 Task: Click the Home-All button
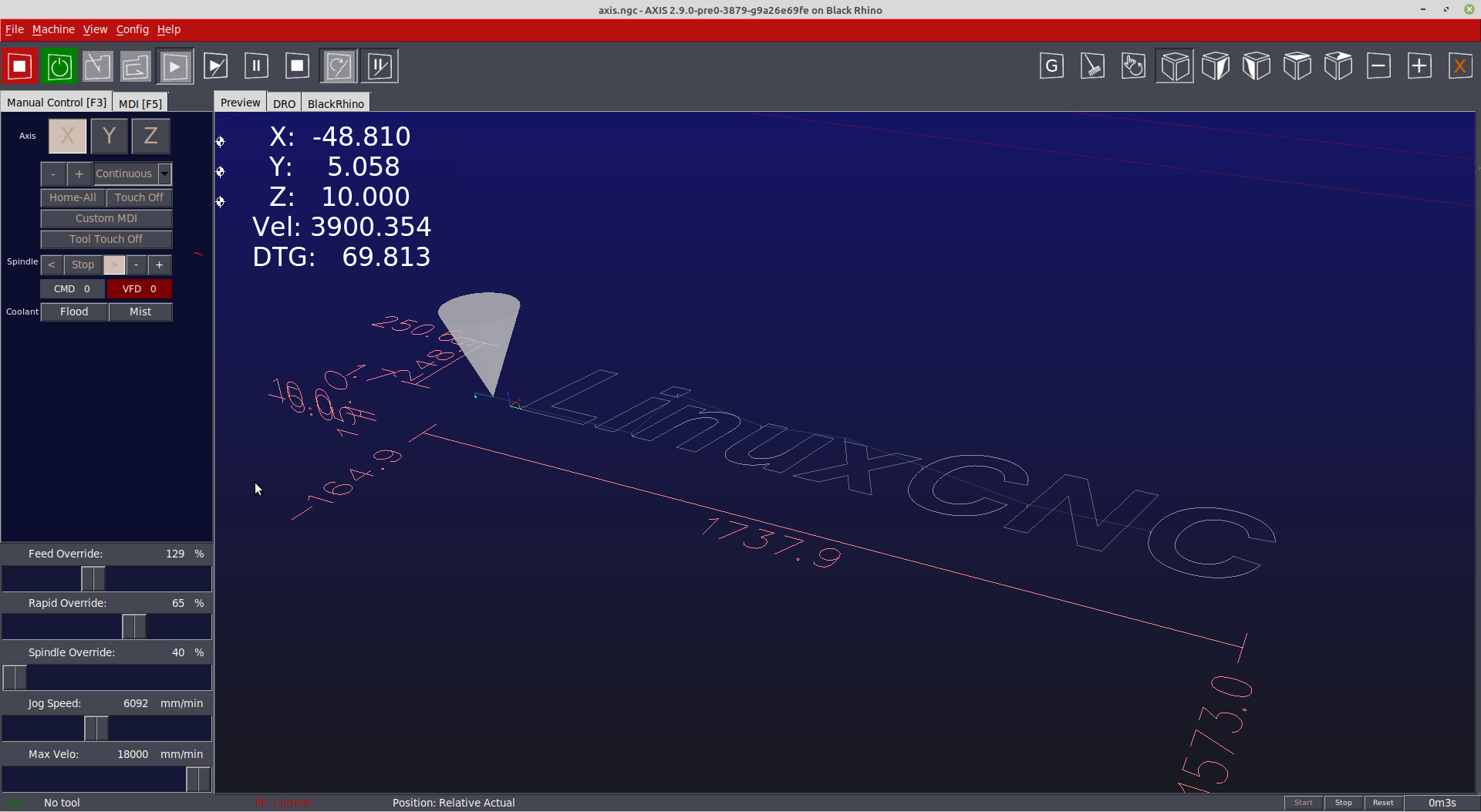(x=73, y=198)
